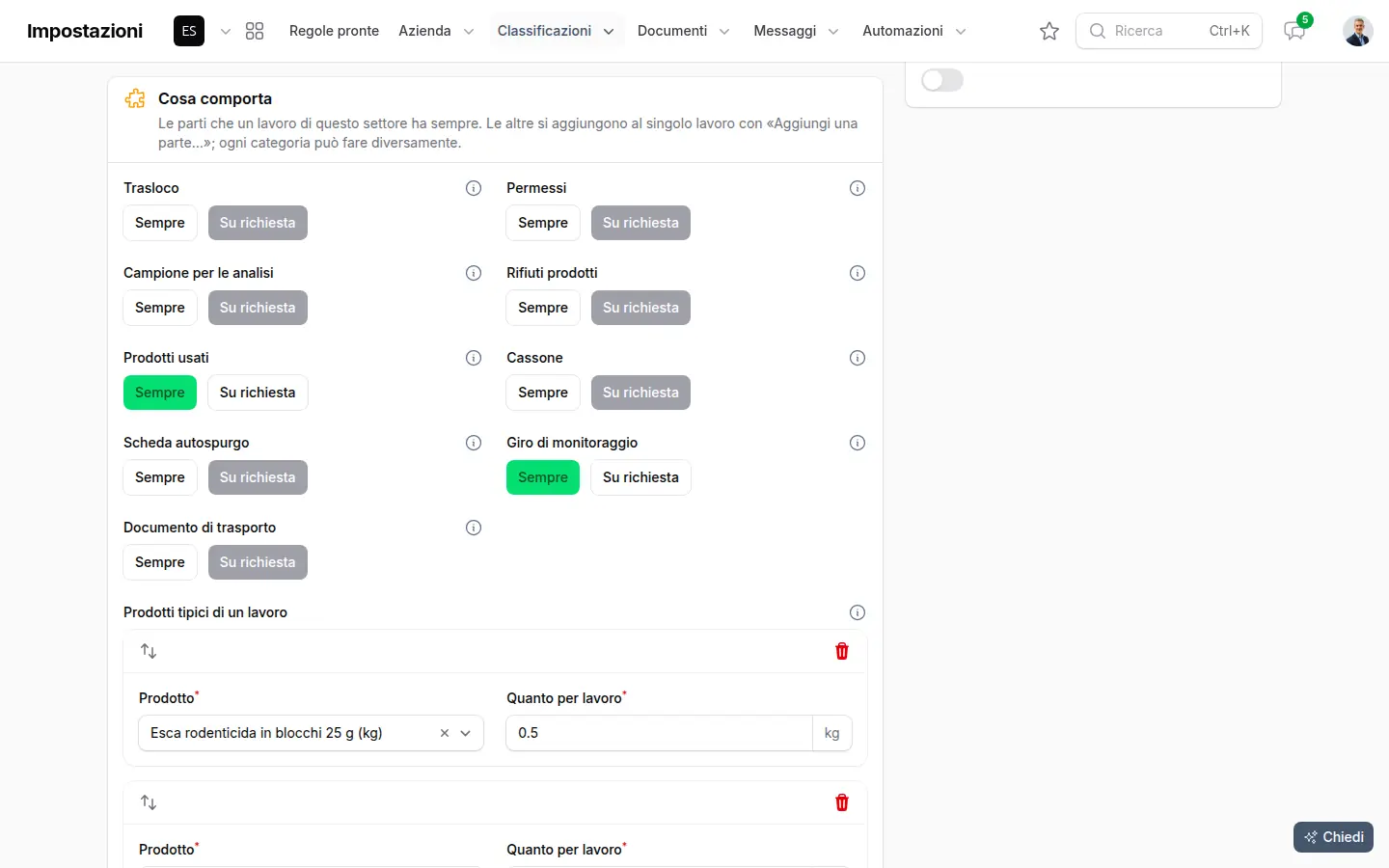Show info for Prodotti tipici di un lavoro
1389x868 pixels.
click(x=858, y=612)
